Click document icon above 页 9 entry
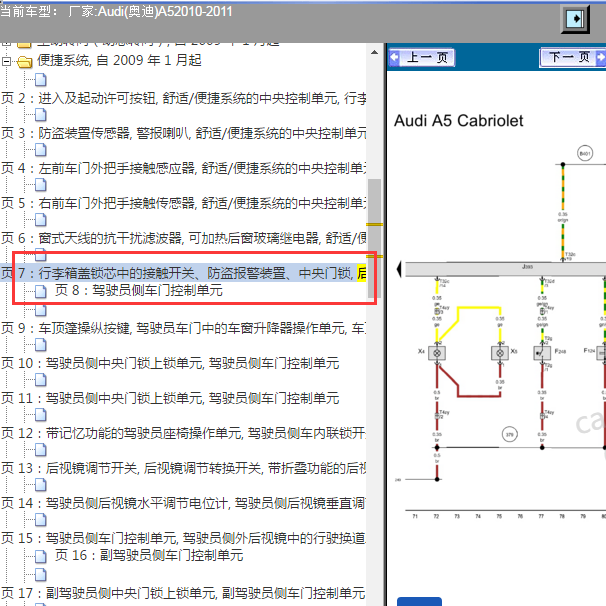This screenshot has width=606, height=606. click(x=41, y=310)
